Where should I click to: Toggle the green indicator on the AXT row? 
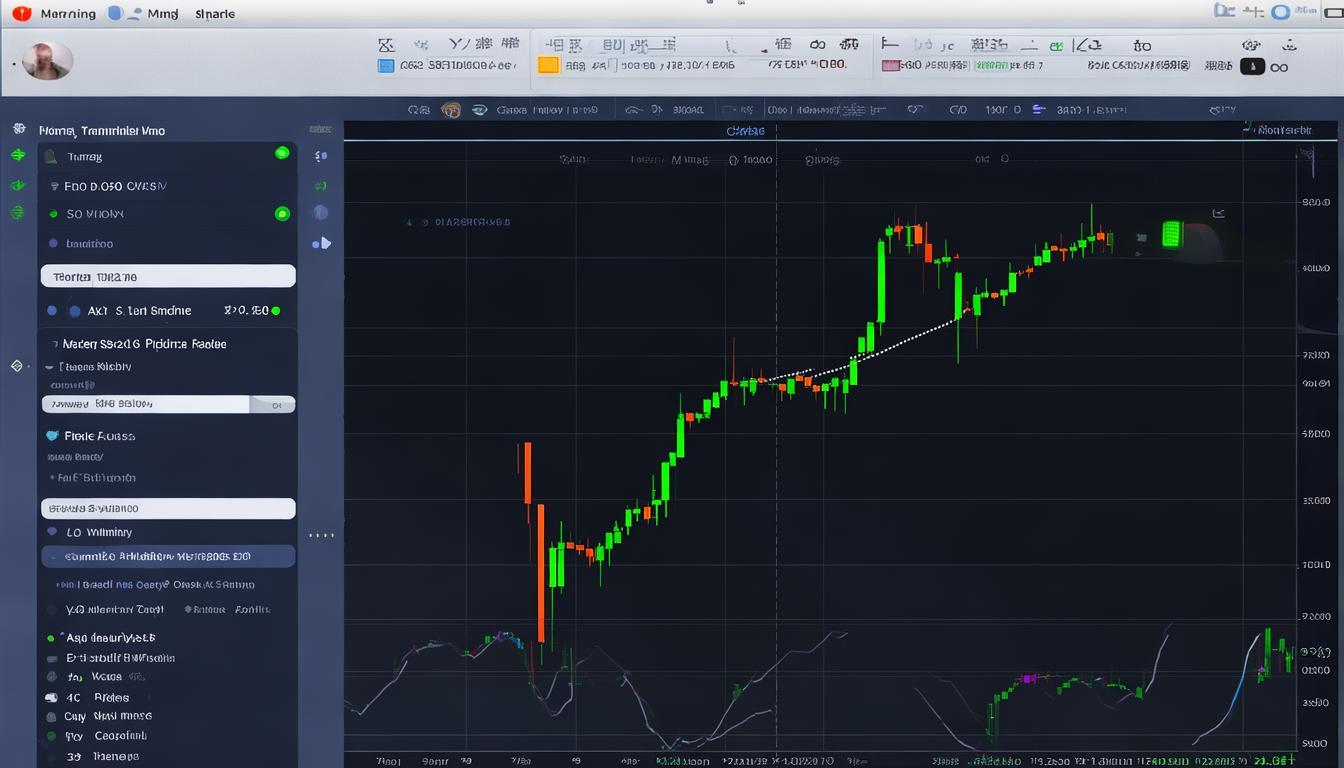276,311
